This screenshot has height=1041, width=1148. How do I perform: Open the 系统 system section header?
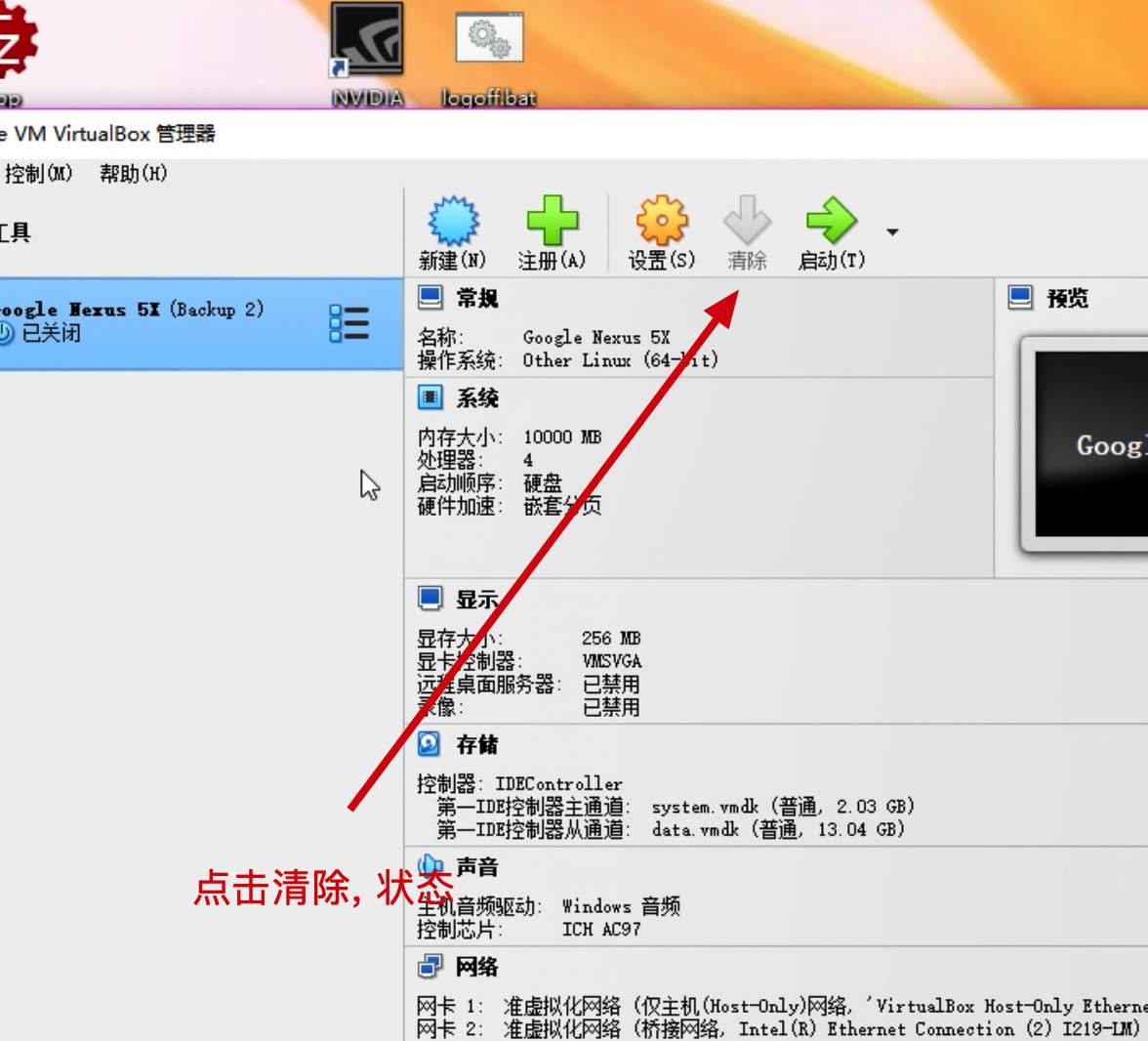click(477, 397)
